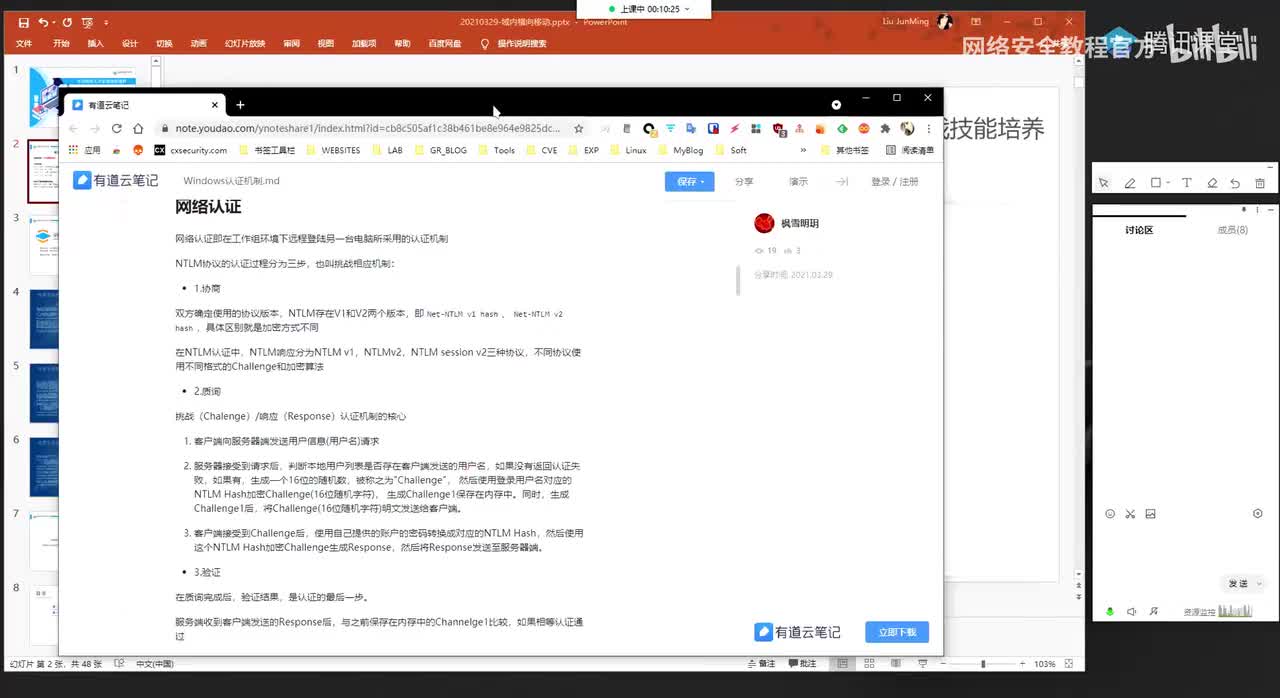Clear annotations with trash icon
Screen dimensions: 1280x698
pos(1260,183)
